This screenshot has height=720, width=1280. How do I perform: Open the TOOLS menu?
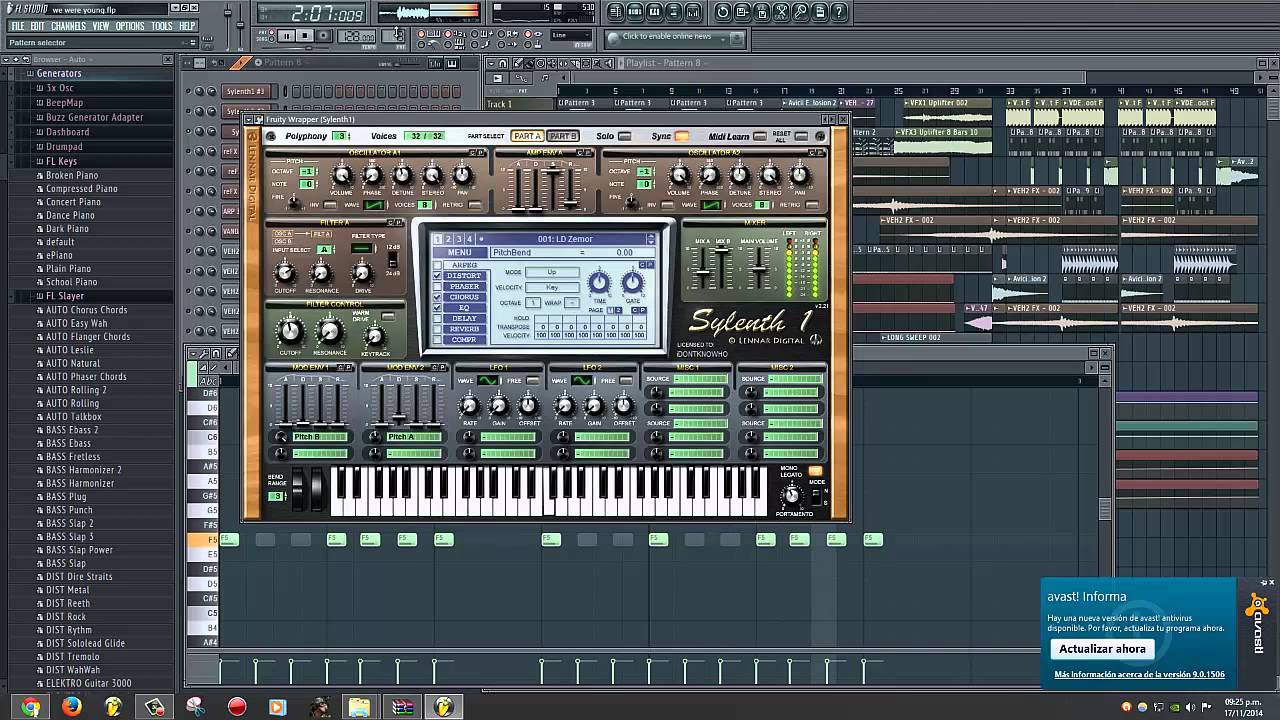pos(162,26)
